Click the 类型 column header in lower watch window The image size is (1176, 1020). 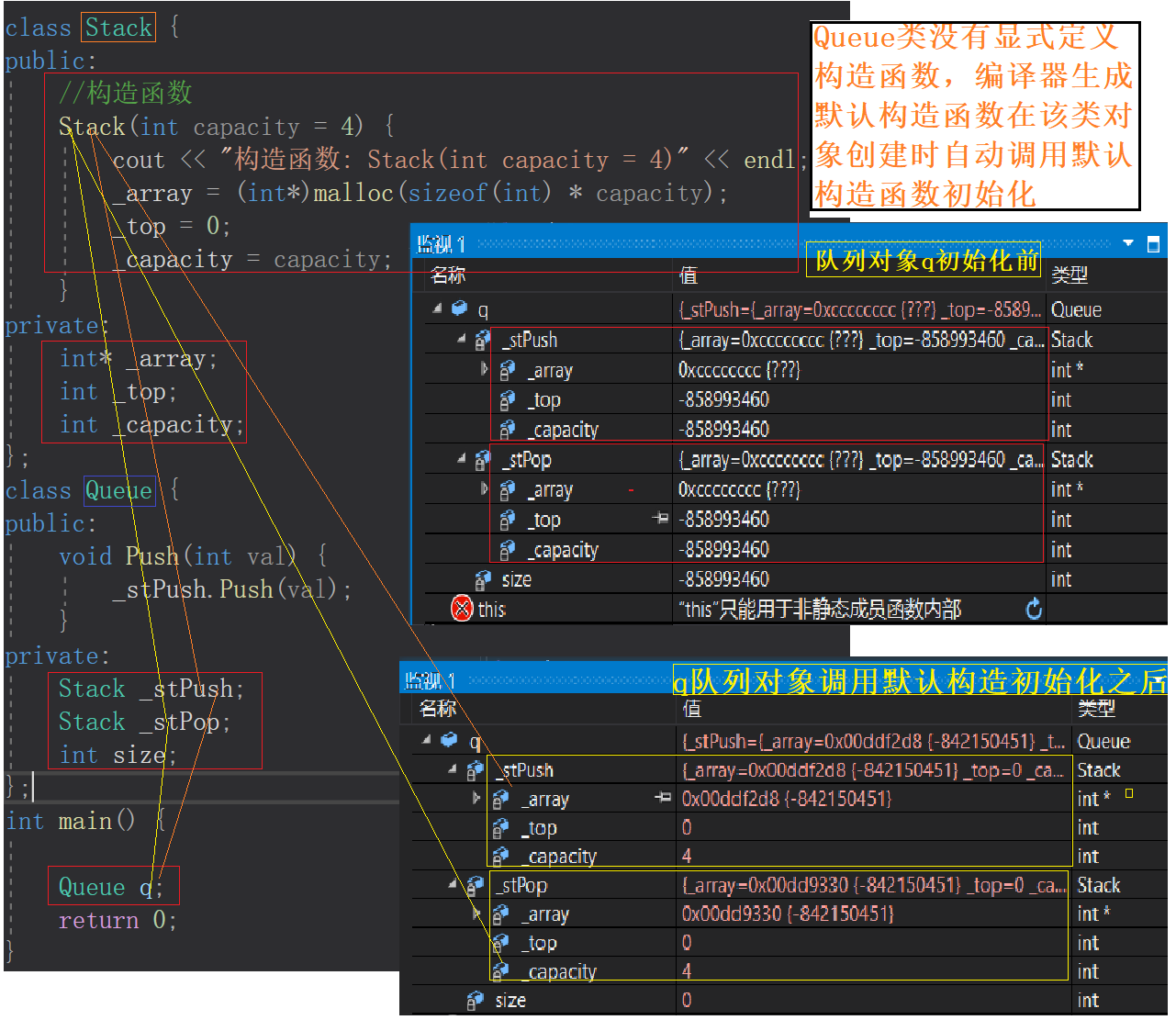click(1096, 708)
